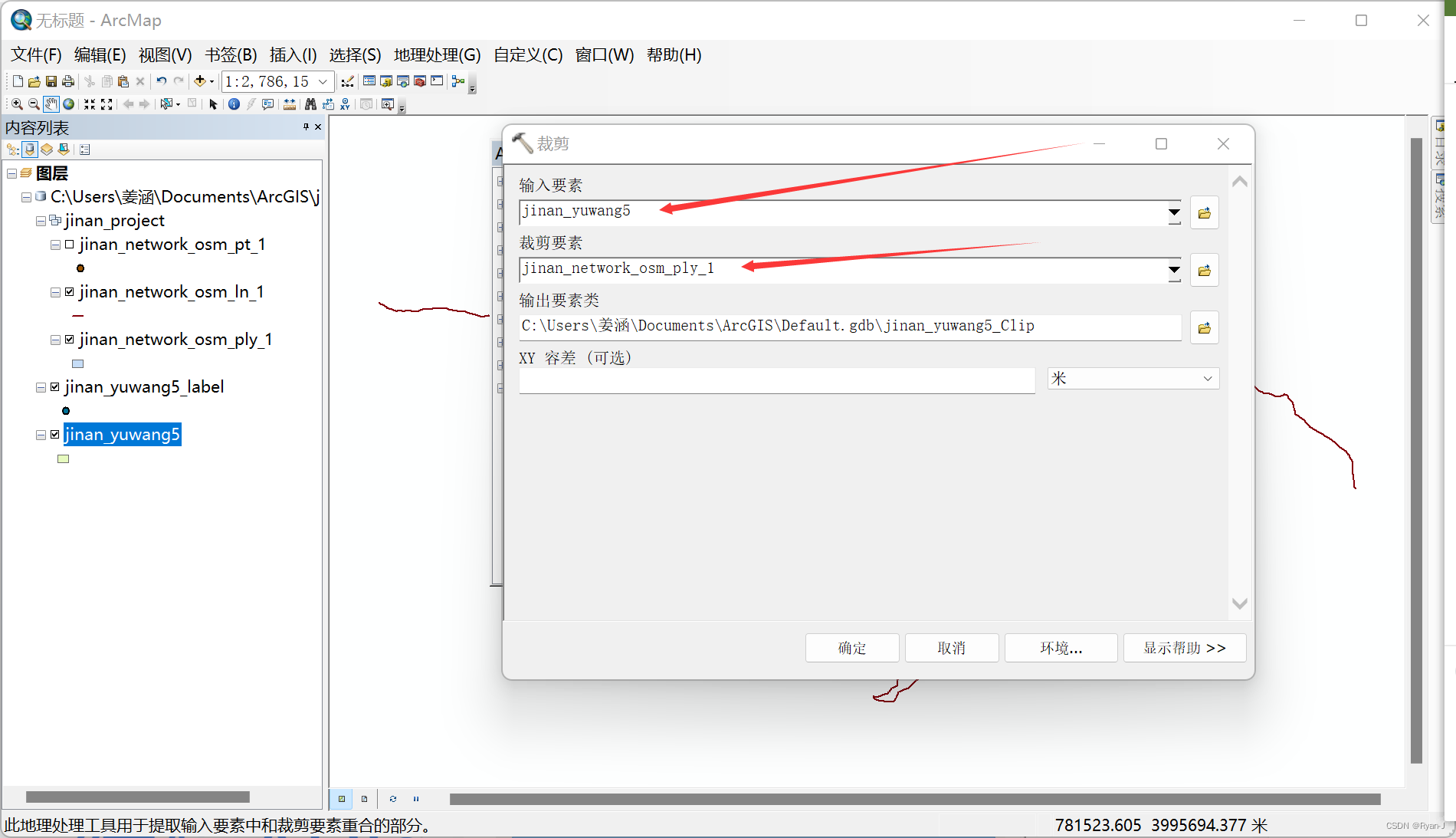This screenshot has width=1456, height=838.
Task: Click the 显示帮助 >> button
Action: 1185,648
